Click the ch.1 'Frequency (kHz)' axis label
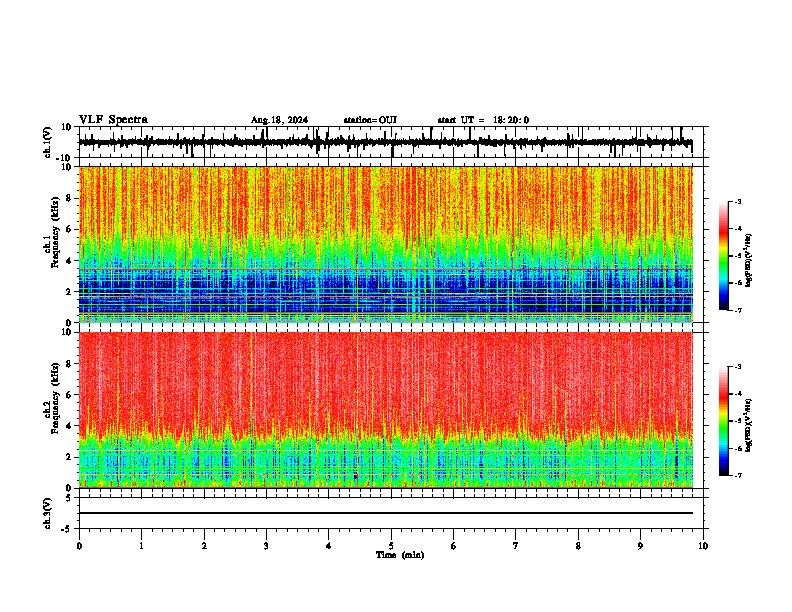Image resolution: width=792 pixels, height=612 pixels. point(55,233)
